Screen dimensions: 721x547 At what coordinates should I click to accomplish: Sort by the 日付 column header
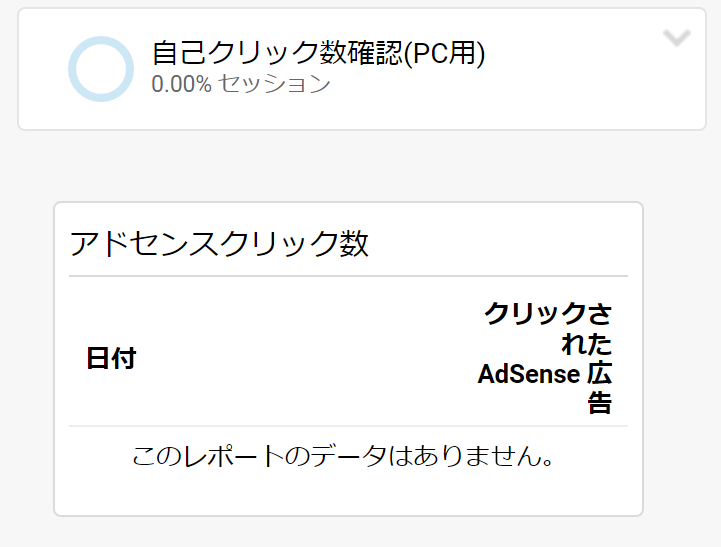tap(111, 358)
